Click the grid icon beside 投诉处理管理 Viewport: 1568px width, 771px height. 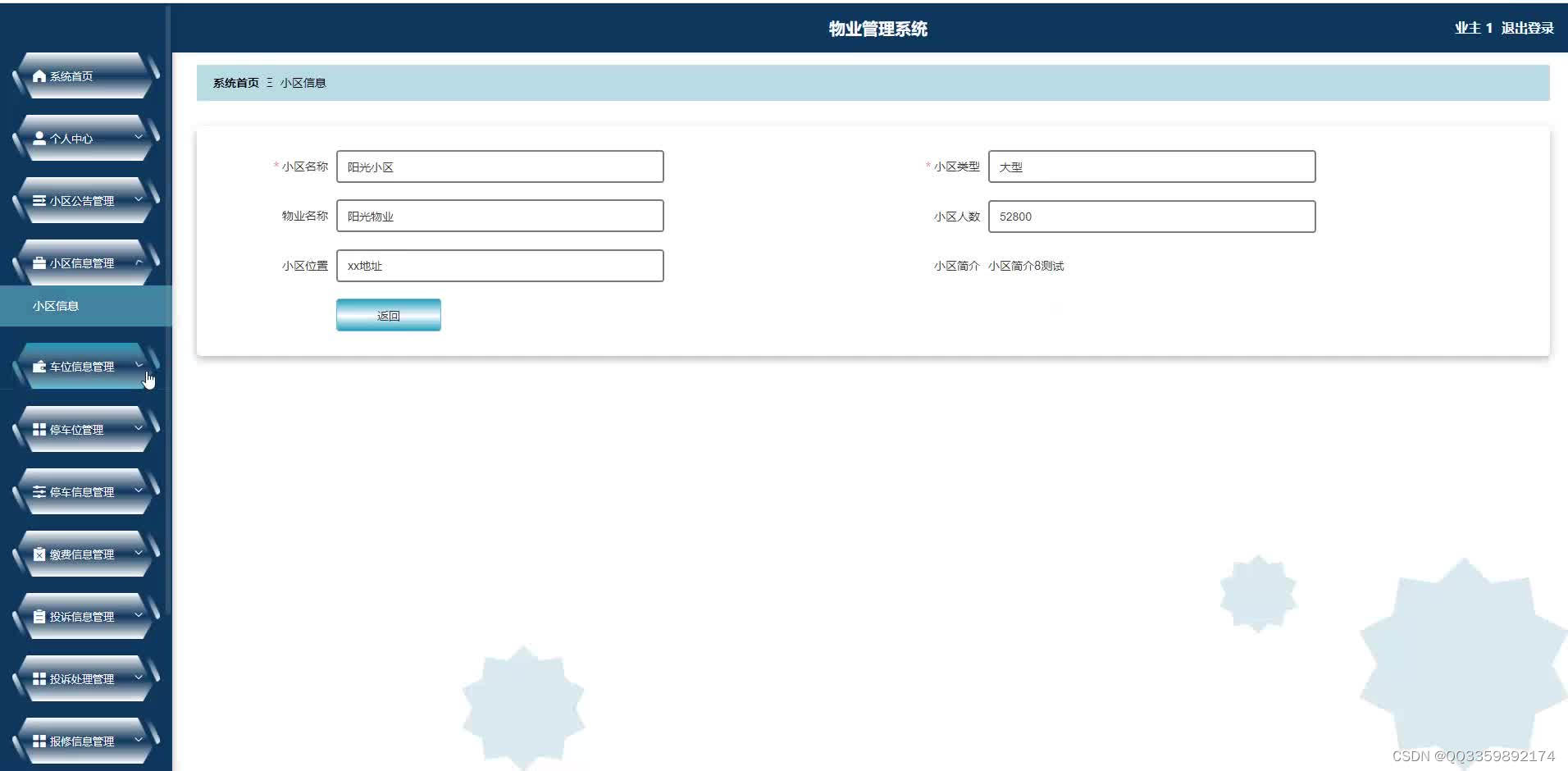coord(39,679)
